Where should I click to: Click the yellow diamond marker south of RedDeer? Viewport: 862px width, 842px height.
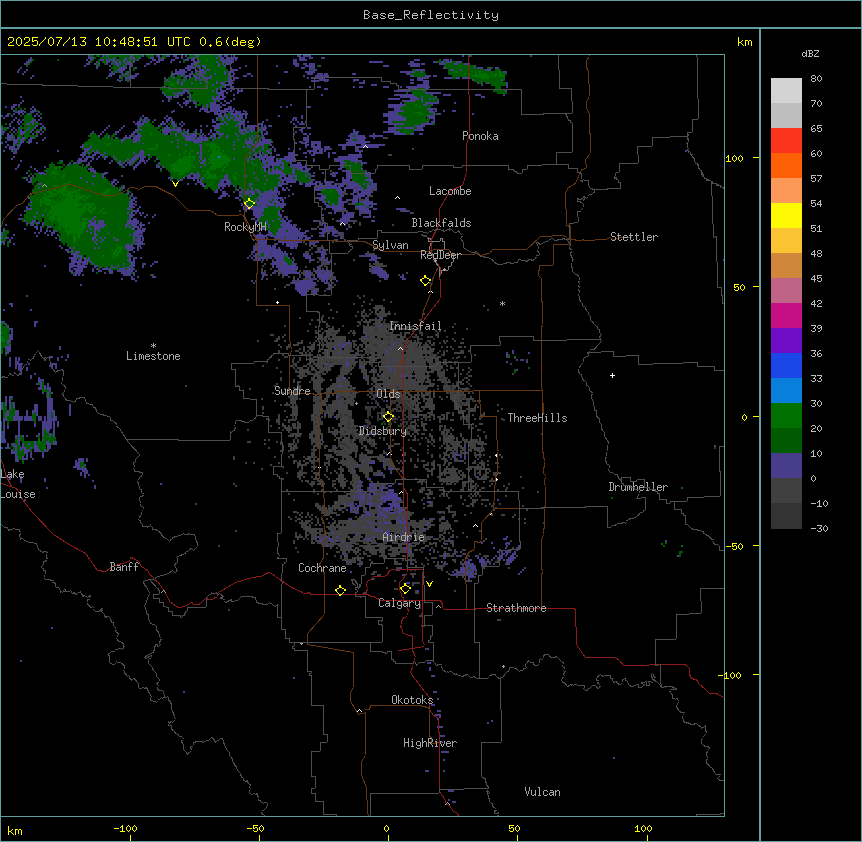tap(426, 281)
